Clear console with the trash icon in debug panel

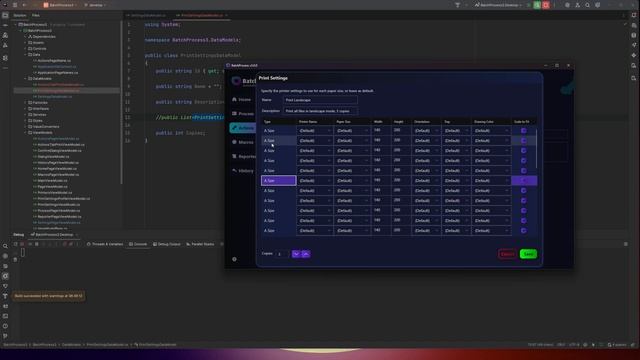16,260
